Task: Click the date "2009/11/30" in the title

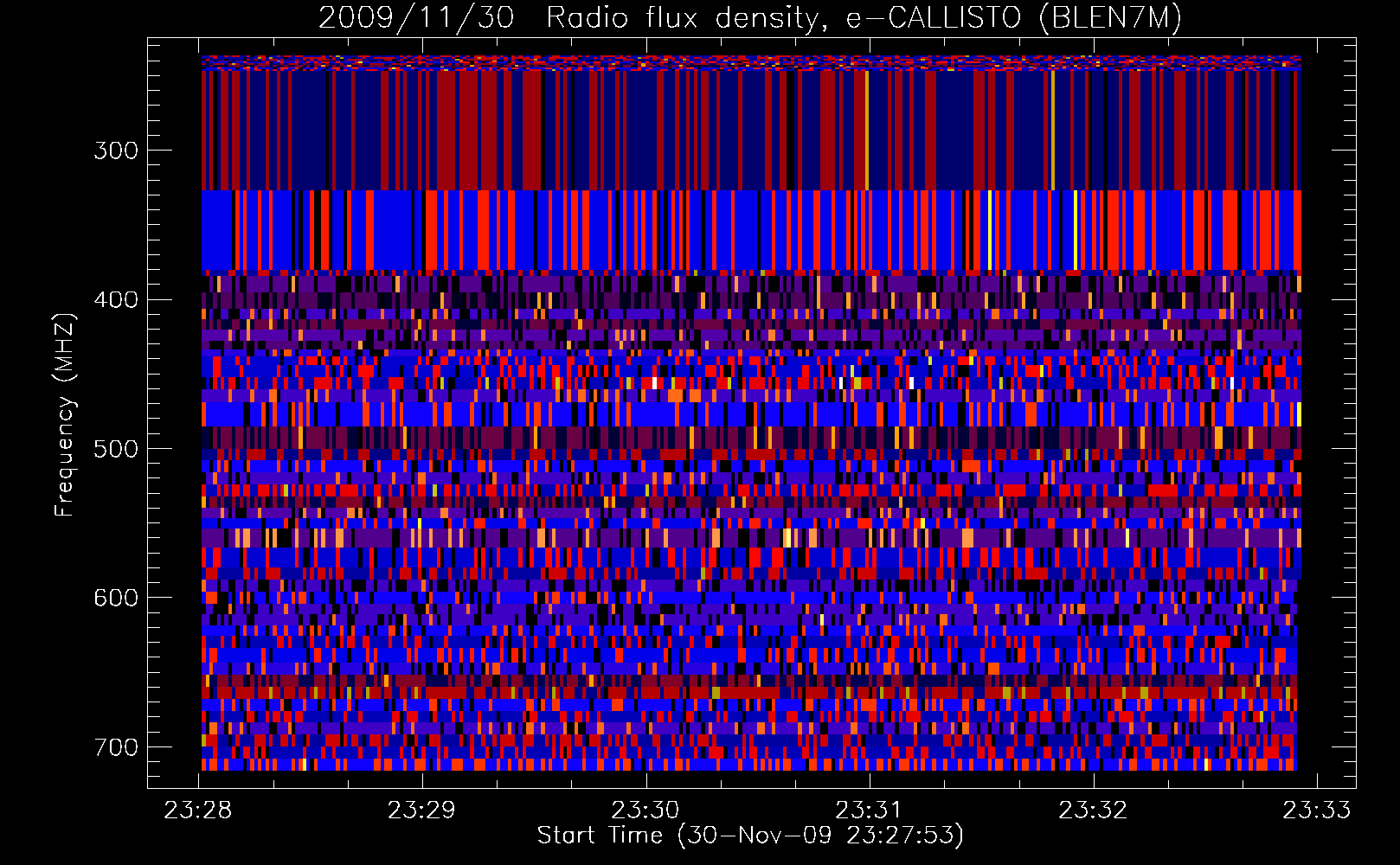Action: pyautogui.click(x=416, y=18)
